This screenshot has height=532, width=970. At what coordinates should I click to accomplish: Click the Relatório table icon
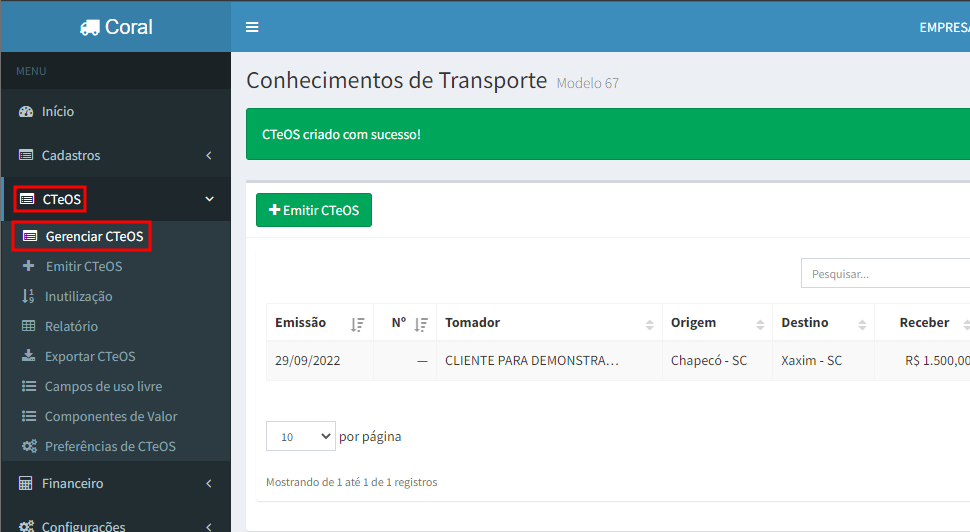(28, 327)
